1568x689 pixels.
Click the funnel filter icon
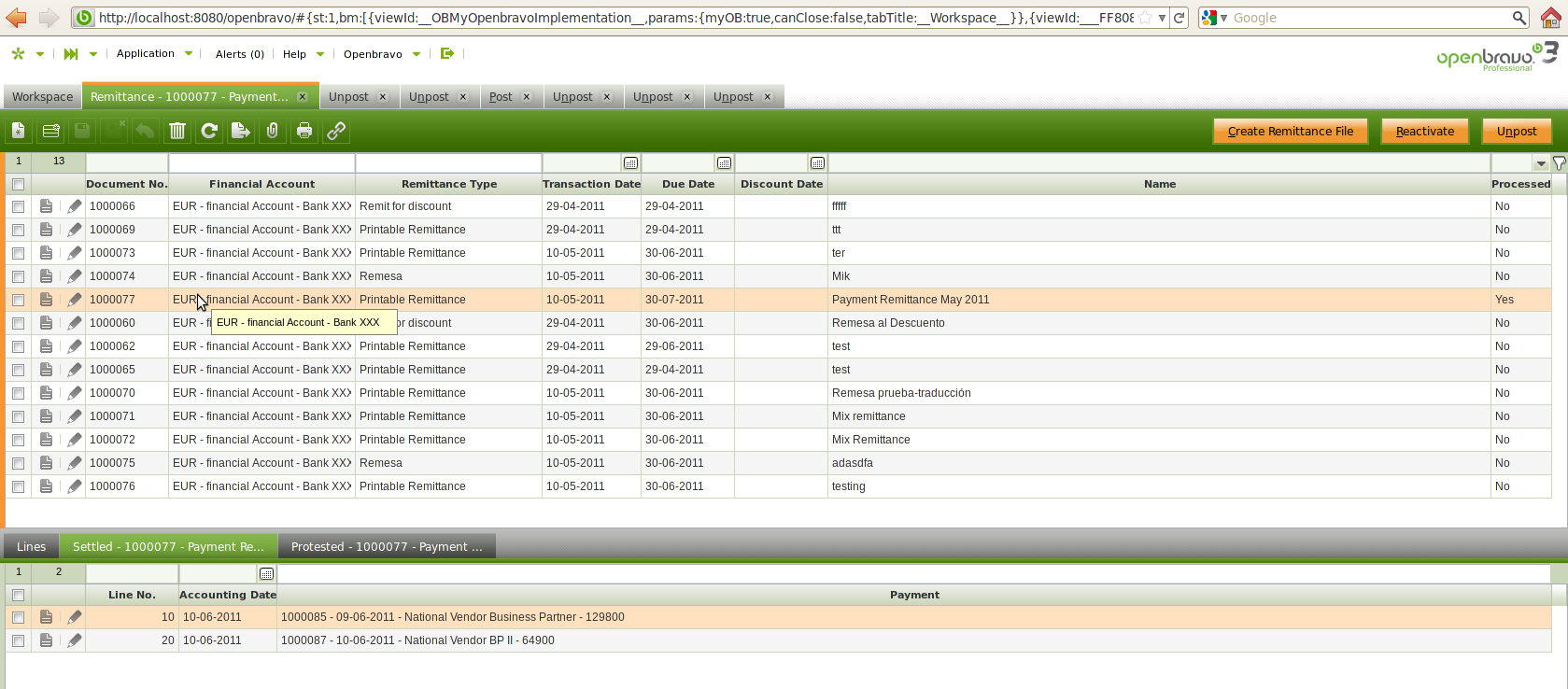[1559, 163]
